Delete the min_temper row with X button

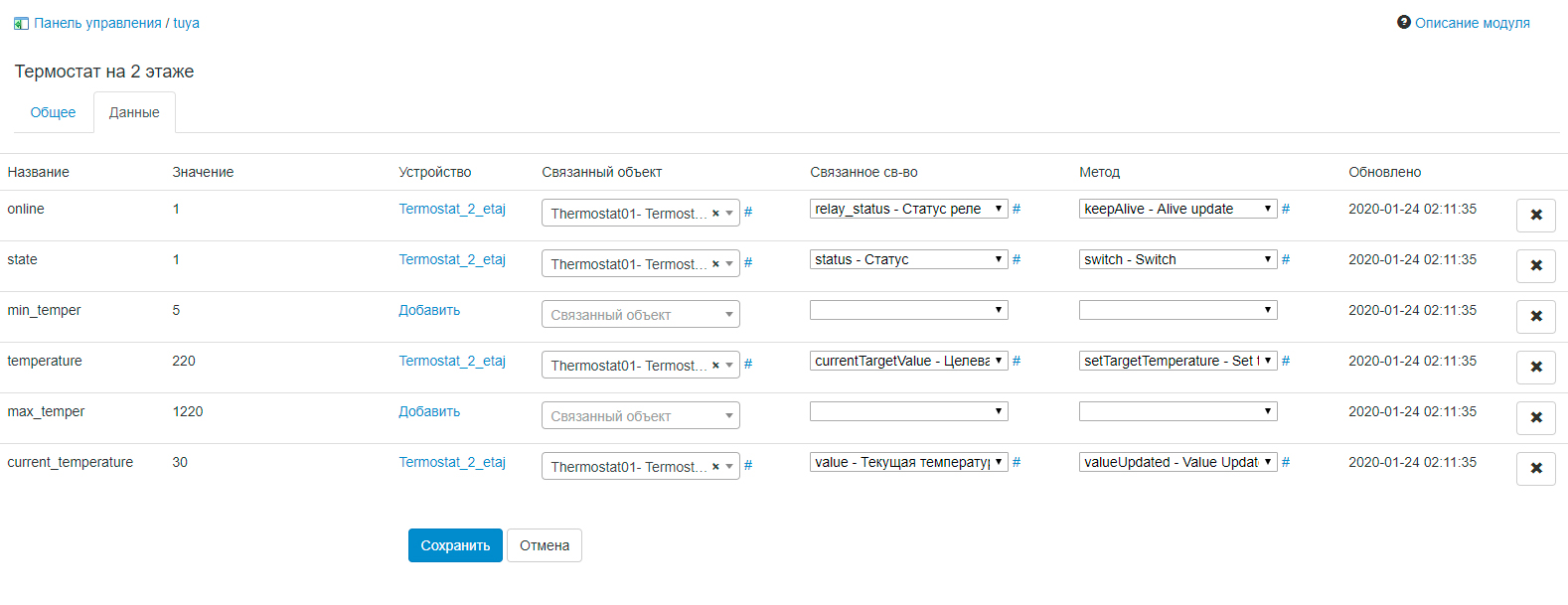click(1535, 316)
